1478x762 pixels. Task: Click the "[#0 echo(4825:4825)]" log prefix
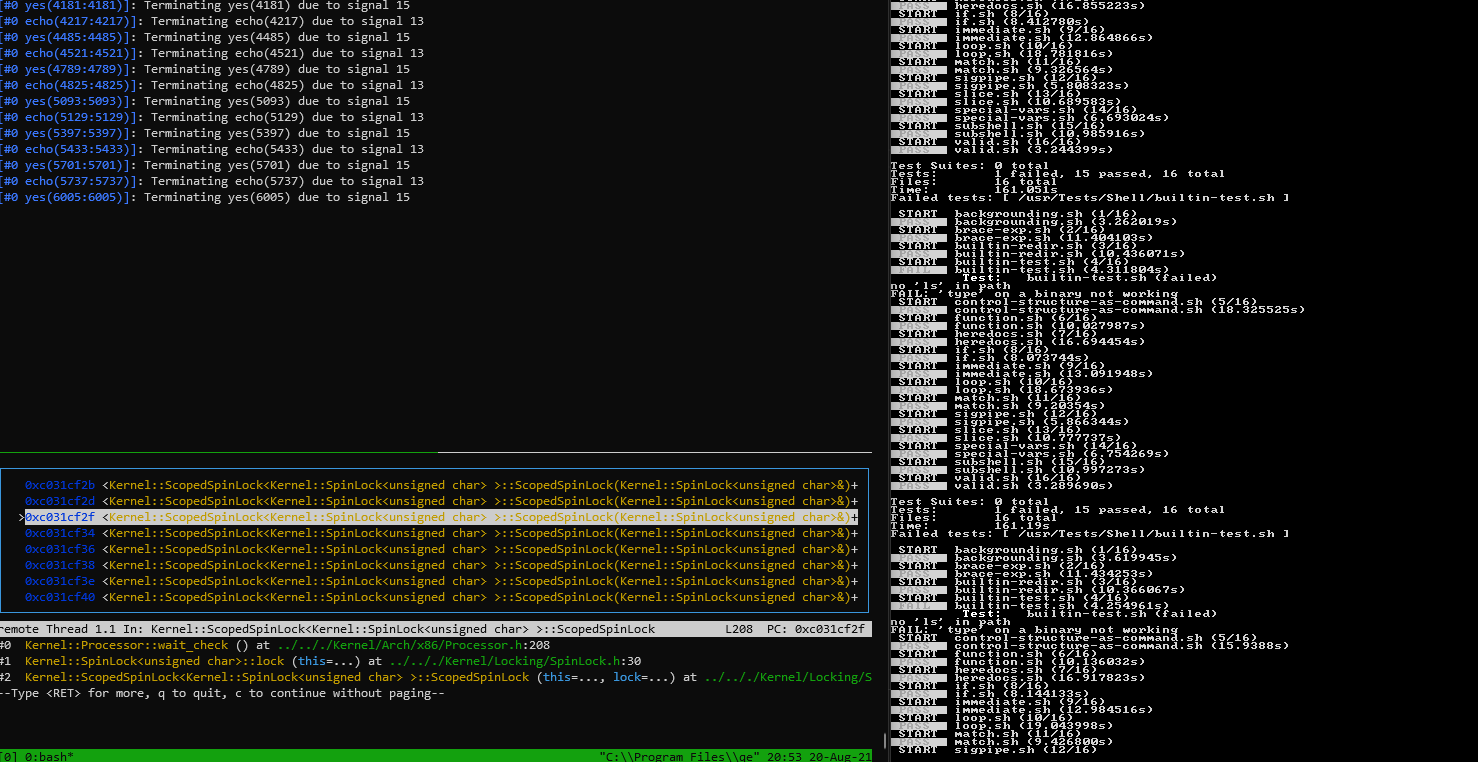71,85
